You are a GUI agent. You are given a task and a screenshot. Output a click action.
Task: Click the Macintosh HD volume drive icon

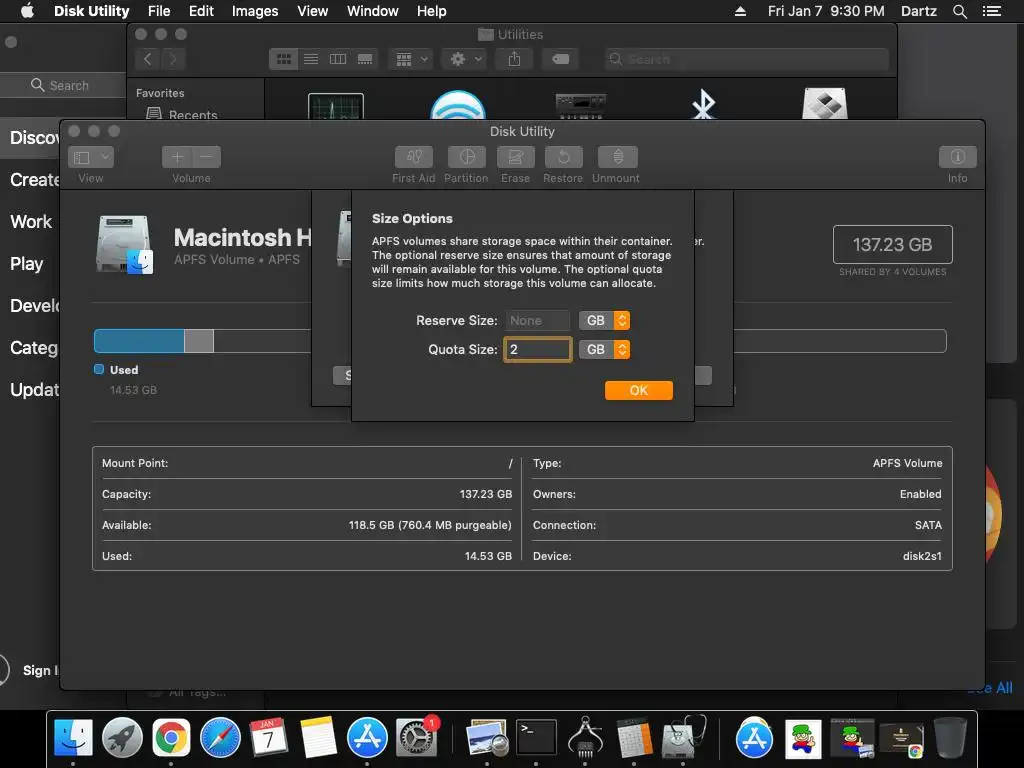click(124, 244)
